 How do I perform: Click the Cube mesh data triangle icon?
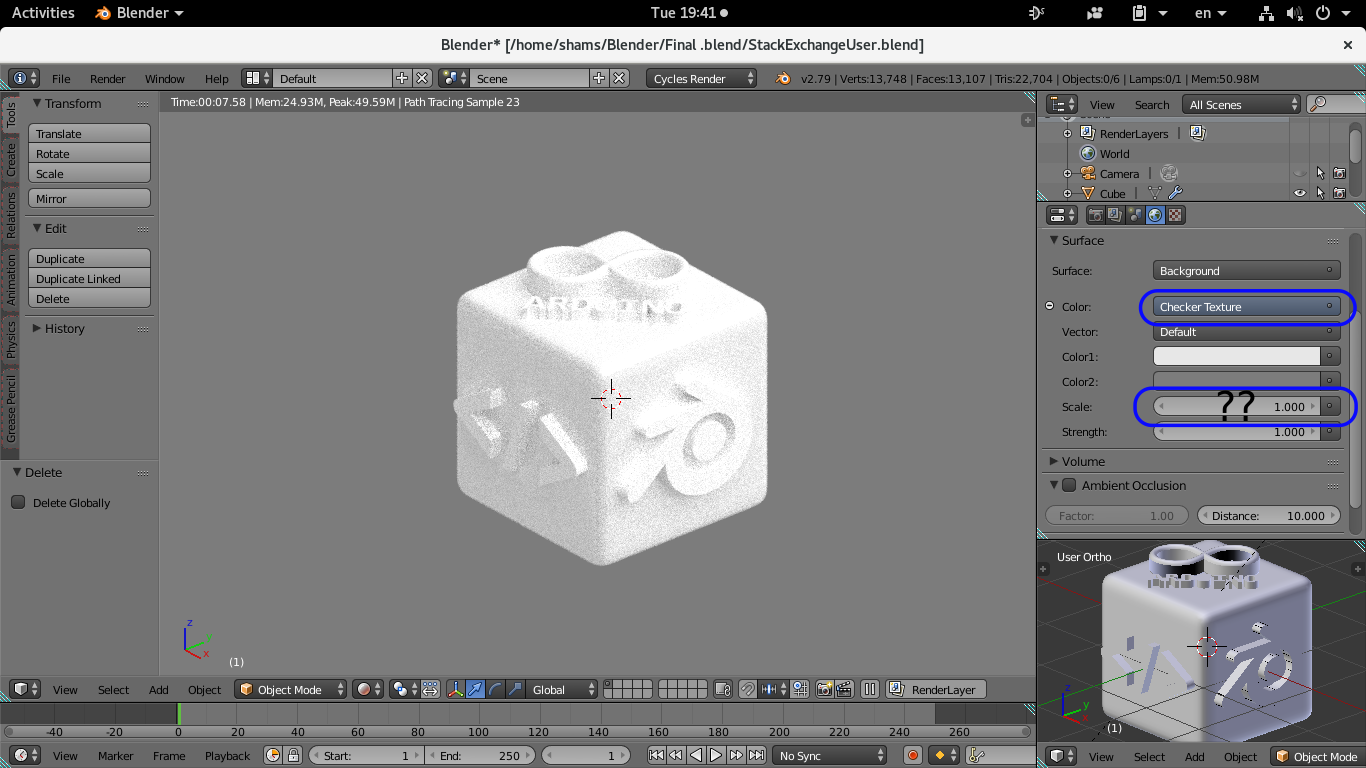(1155, 193)
